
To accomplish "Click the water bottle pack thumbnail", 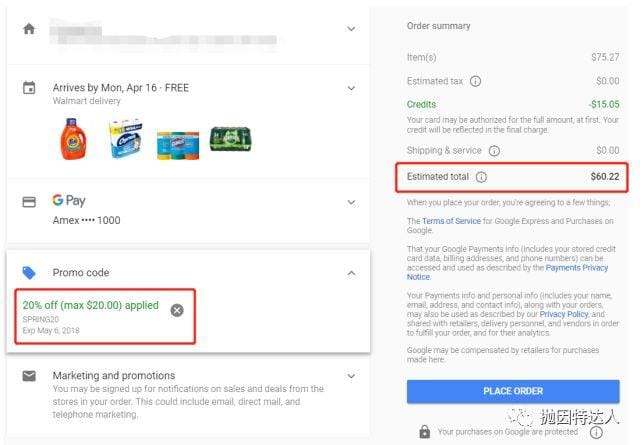I will 229,139.
